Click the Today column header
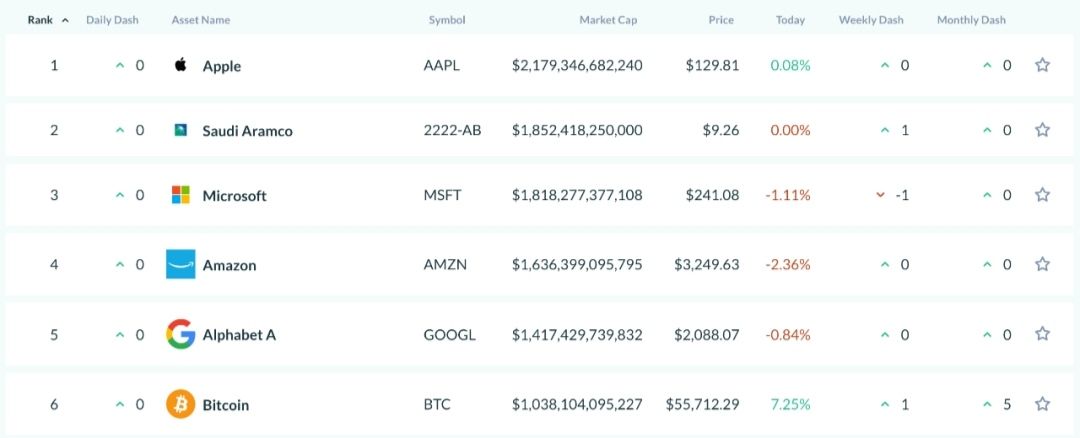This screenshot has height=438, width=1080. (x=790, y=20)
